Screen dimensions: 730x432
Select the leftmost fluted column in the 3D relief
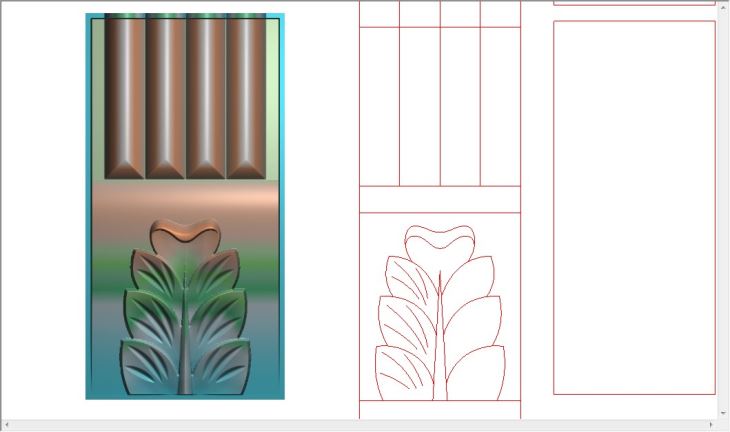(x=125, y=95)
